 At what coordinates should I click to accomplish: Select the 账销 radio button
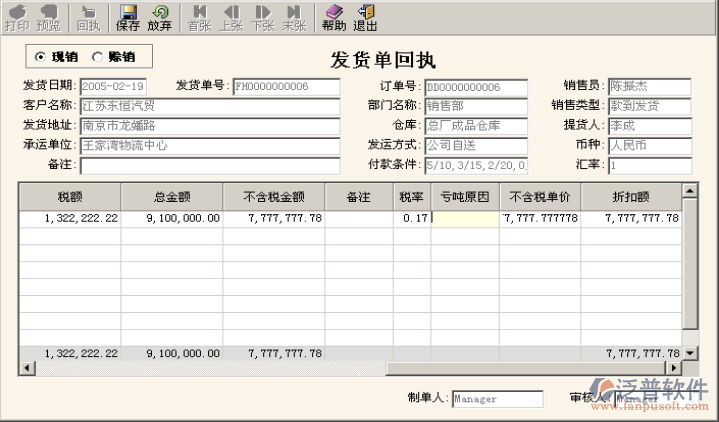click(98, 56)
